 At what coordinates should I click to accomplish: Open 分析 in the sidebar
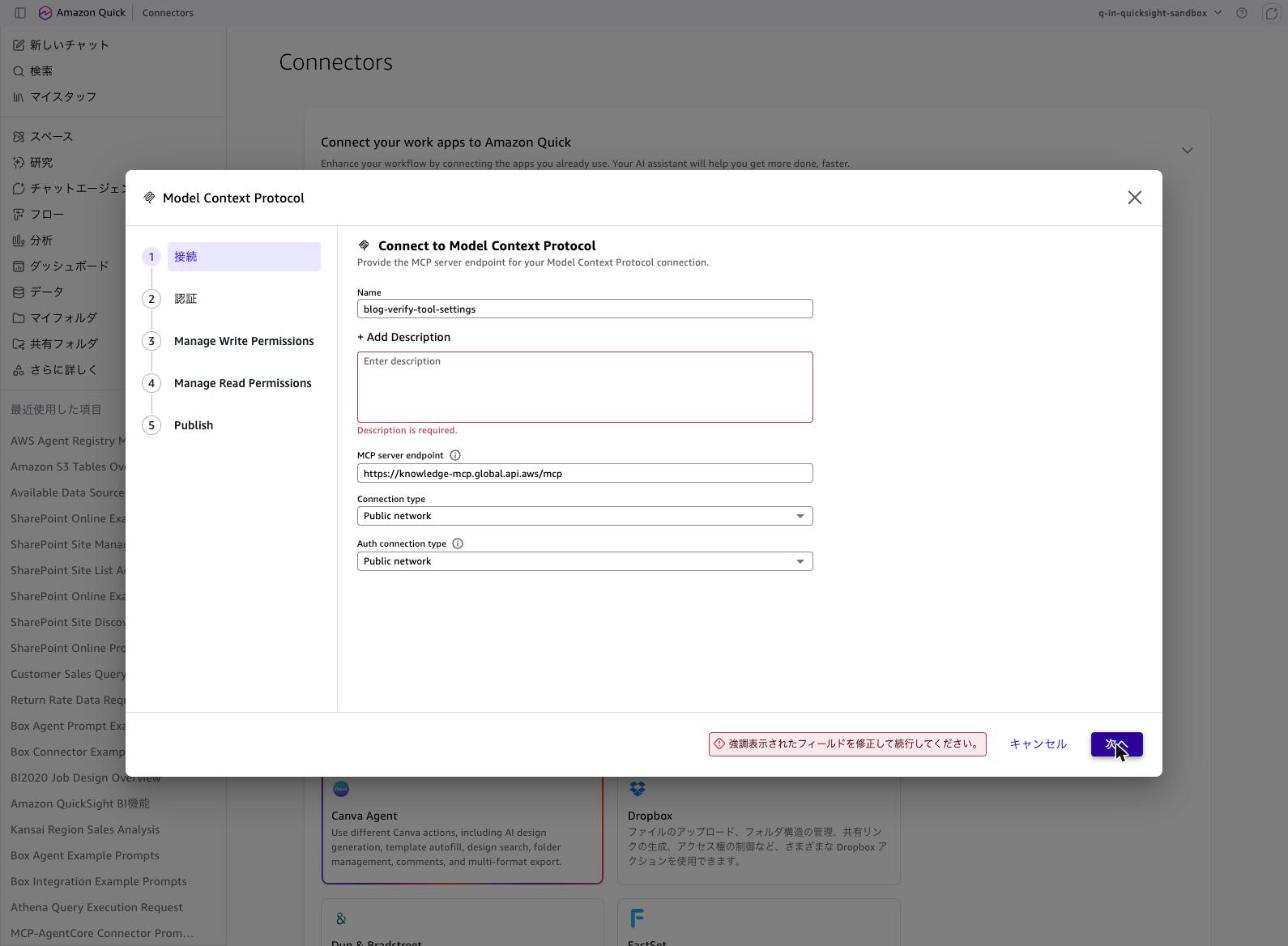click(33, 241)
